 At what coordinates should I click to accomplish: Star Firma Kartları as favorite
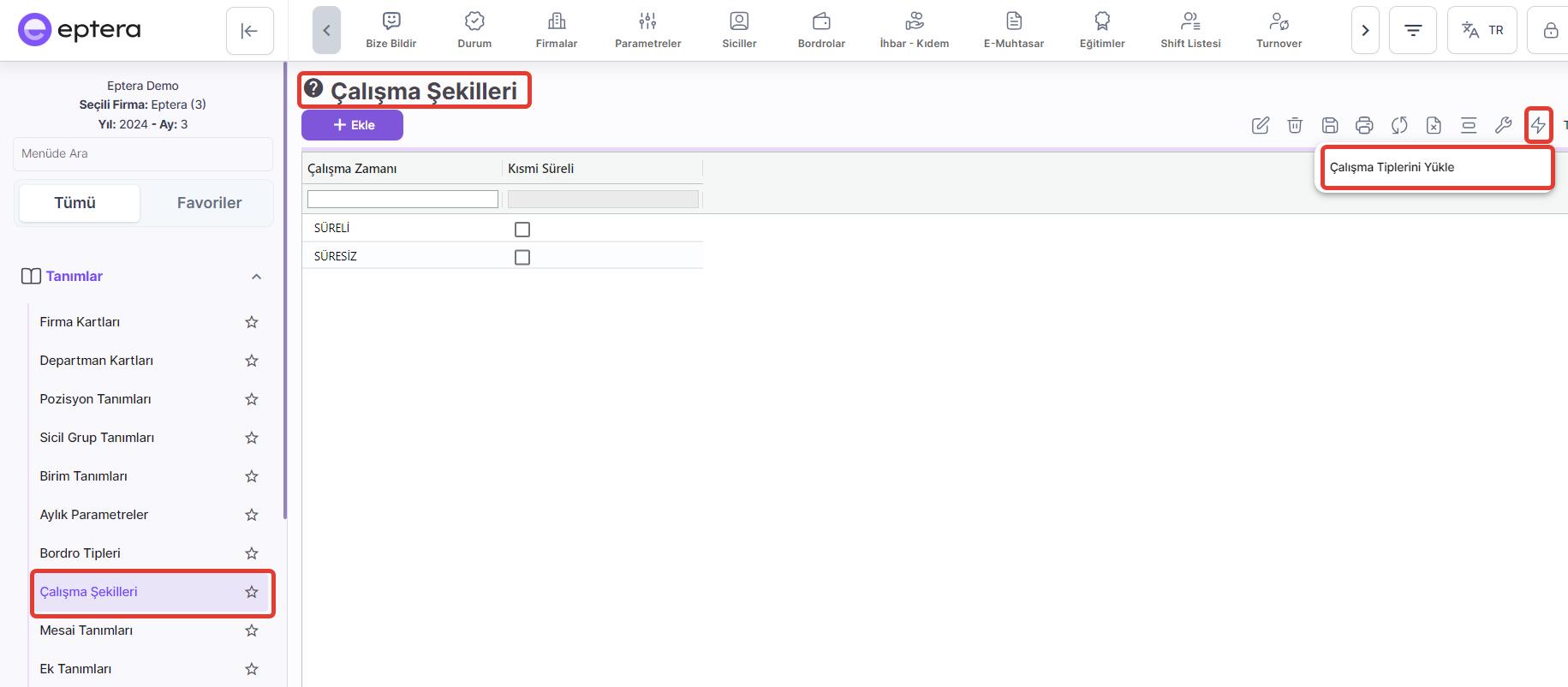point(252,322)
